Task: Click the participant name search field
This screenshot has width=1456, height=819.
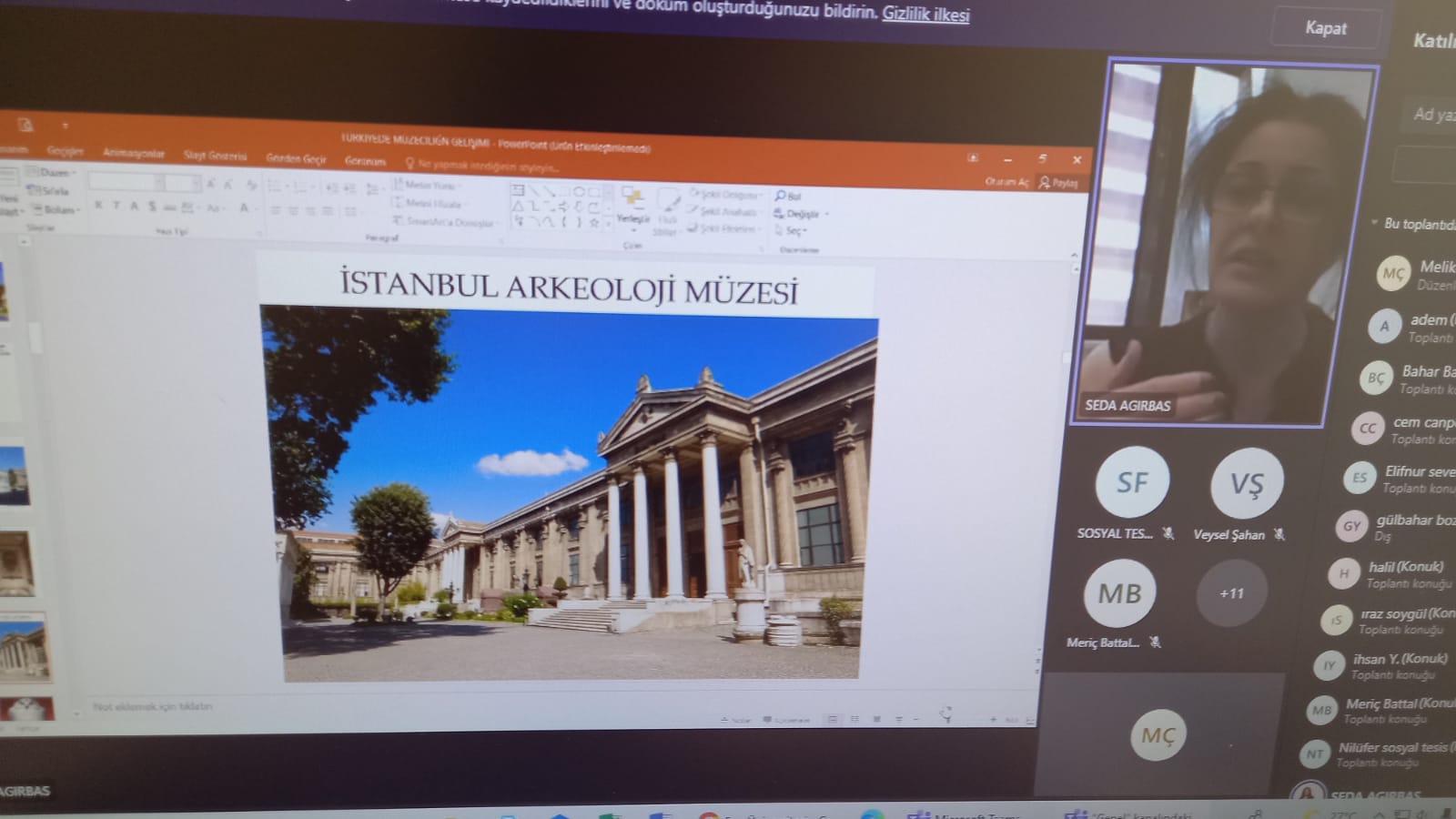Action: [x=1427, y=115]
